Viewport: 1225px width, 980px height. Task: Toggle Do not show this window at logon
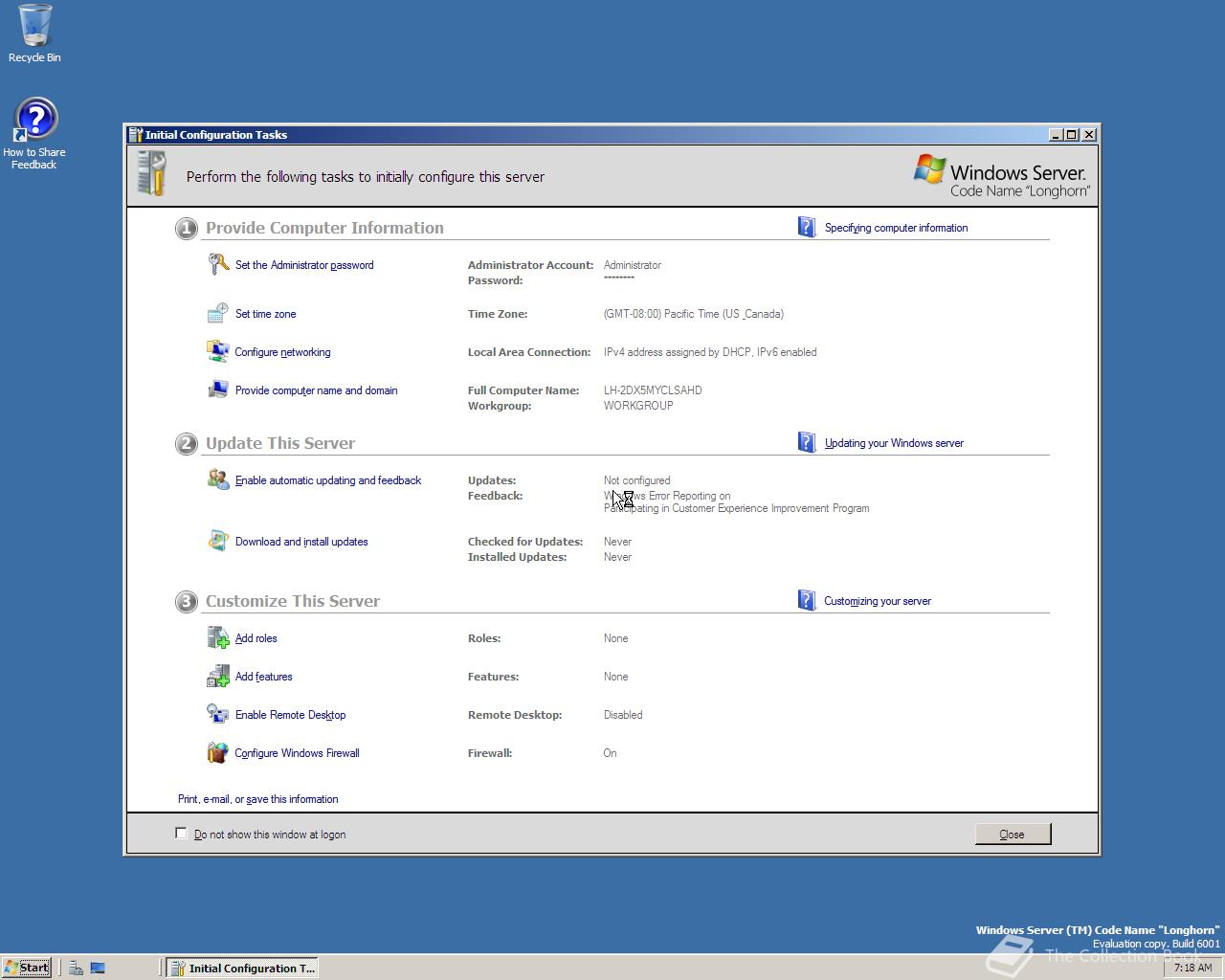pyautogui.click(x=181, y=834)
